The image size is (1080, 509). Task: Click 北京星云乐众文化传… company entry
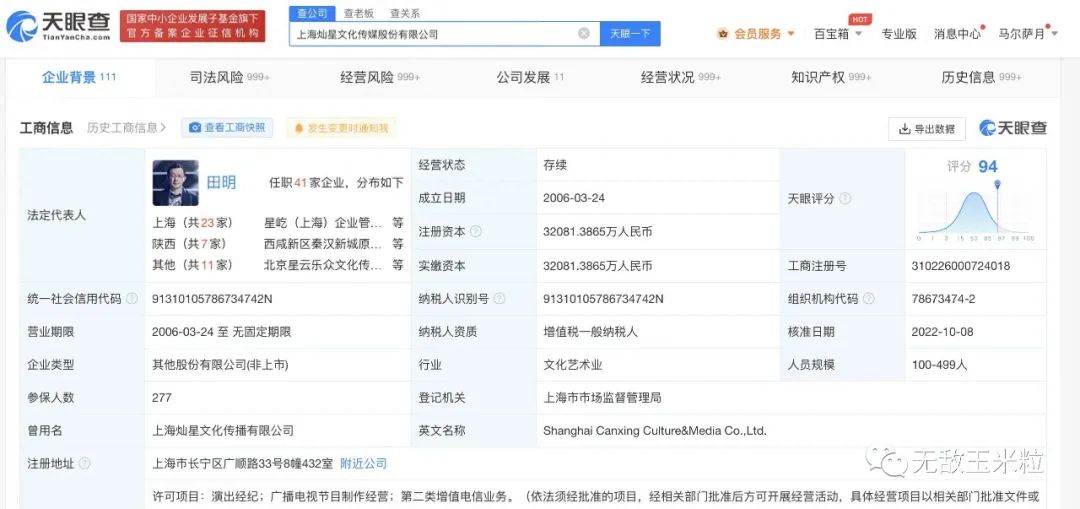coord(322,264)
